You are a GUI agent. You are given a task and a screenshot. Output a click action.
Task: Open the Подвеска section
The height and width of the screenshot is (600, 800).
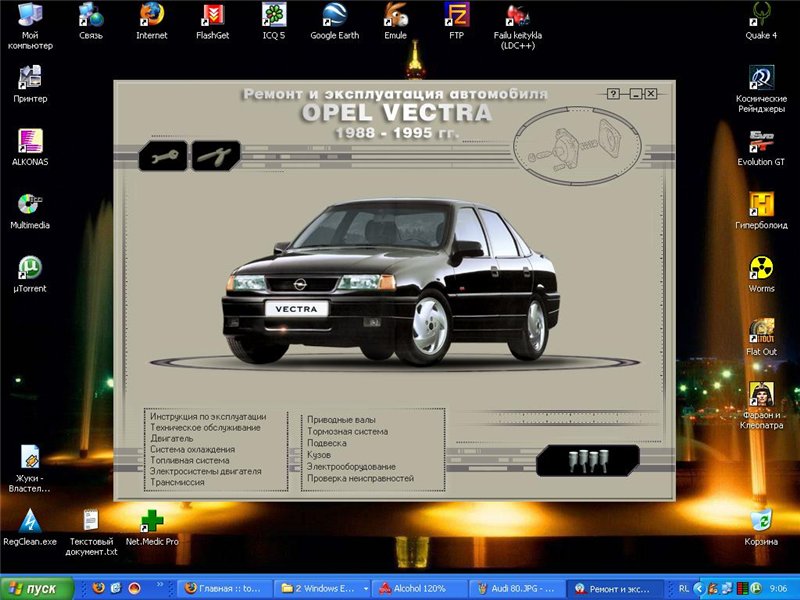(327, 443)
